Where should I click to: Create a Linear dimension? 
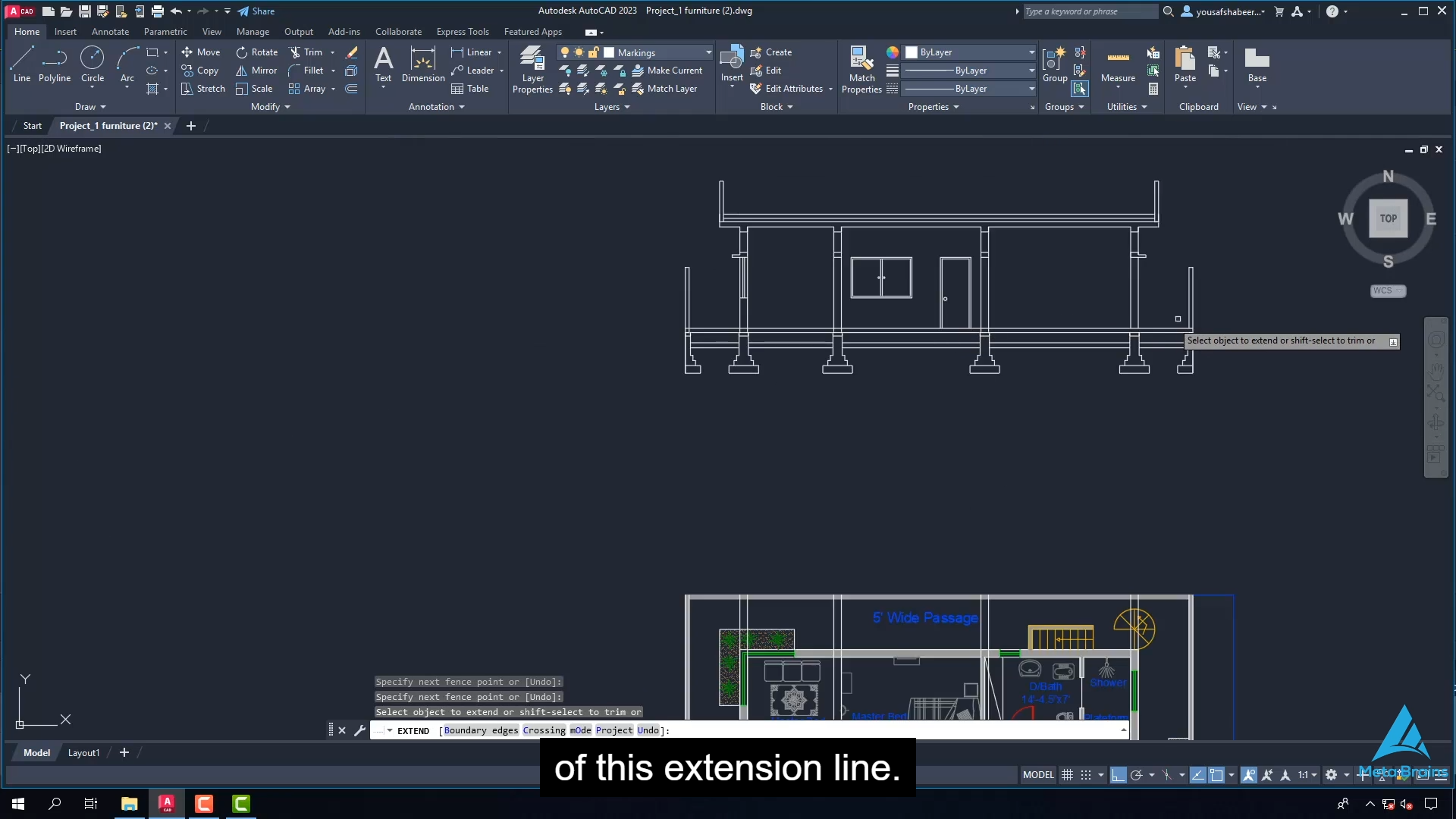coord(475,52)
